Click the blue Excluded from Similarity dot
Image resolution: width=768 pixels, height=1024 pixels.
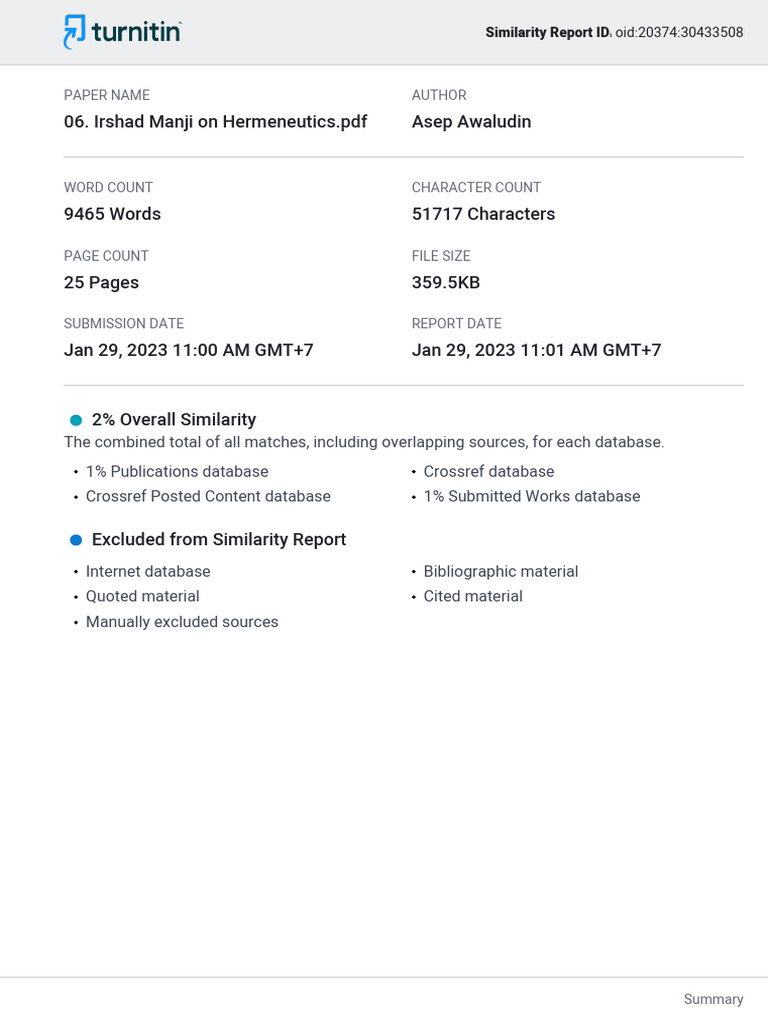tap(76, 540)
